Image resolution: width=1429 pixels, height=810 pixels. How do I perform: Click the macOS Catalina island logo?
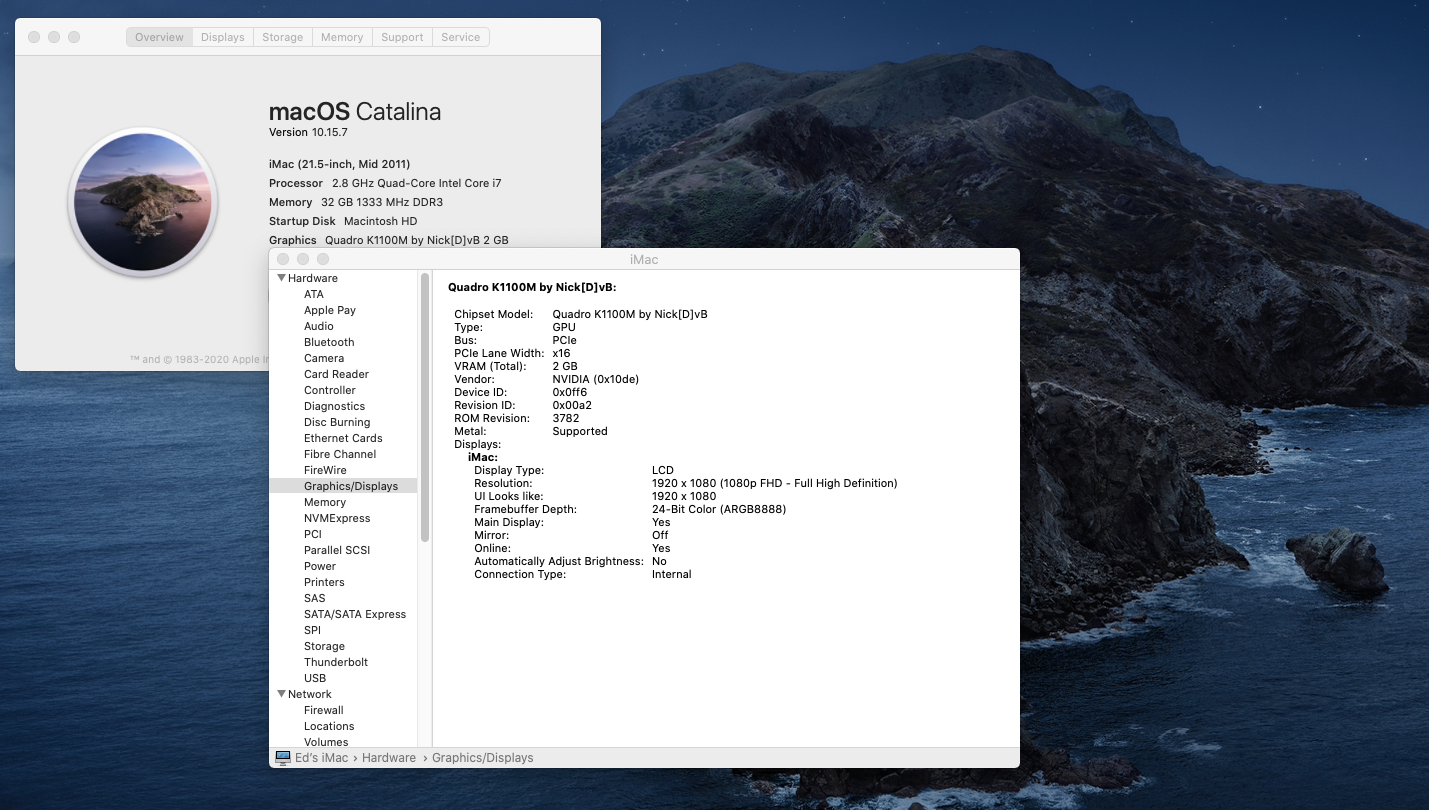point(143,202)
